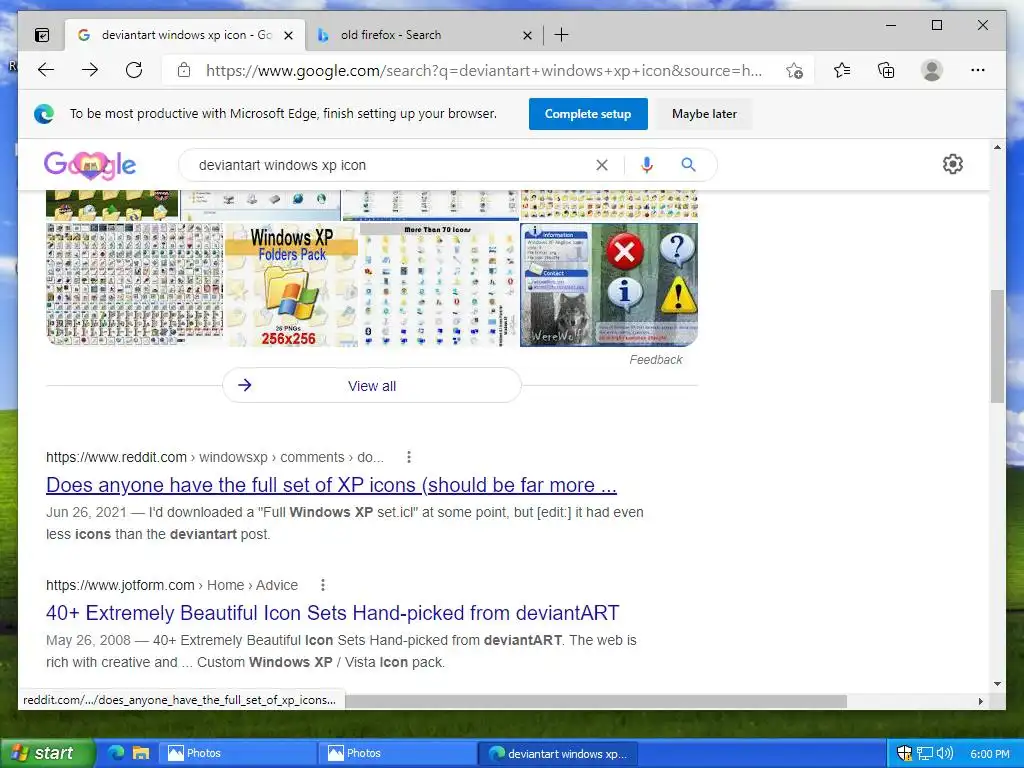Open more options for the reddit.com result
Viewport: 1024px width, 768px height.
(409, 457)
